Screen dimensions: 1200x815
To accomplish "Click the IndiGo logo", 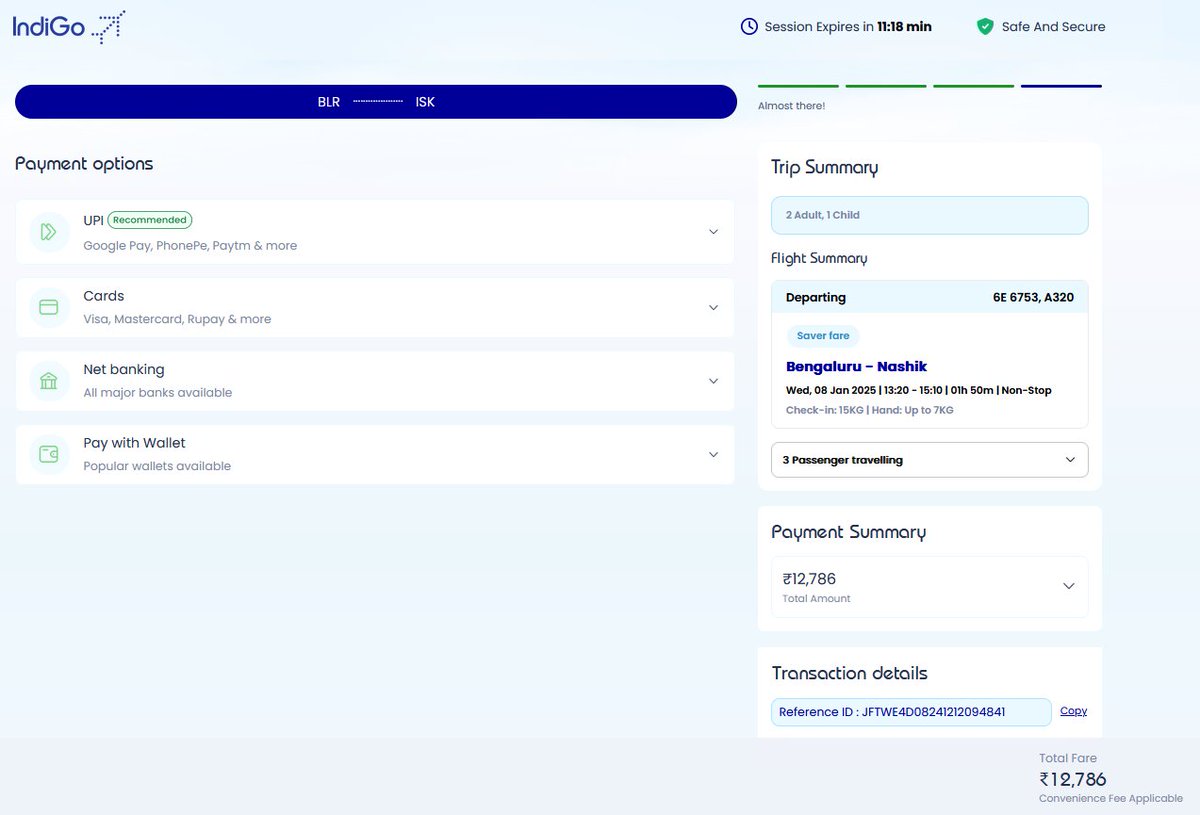I will tap(68, 26).
